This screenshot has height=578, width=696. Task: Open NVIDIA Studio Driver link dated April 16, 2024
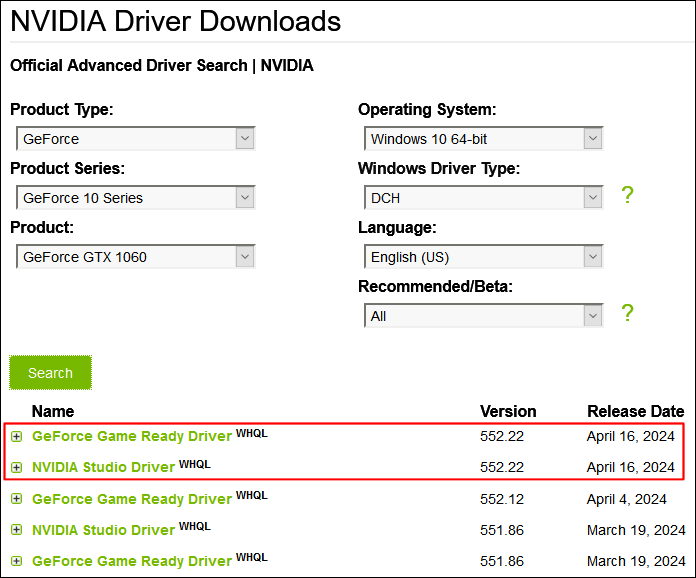[x=103, y=467]
